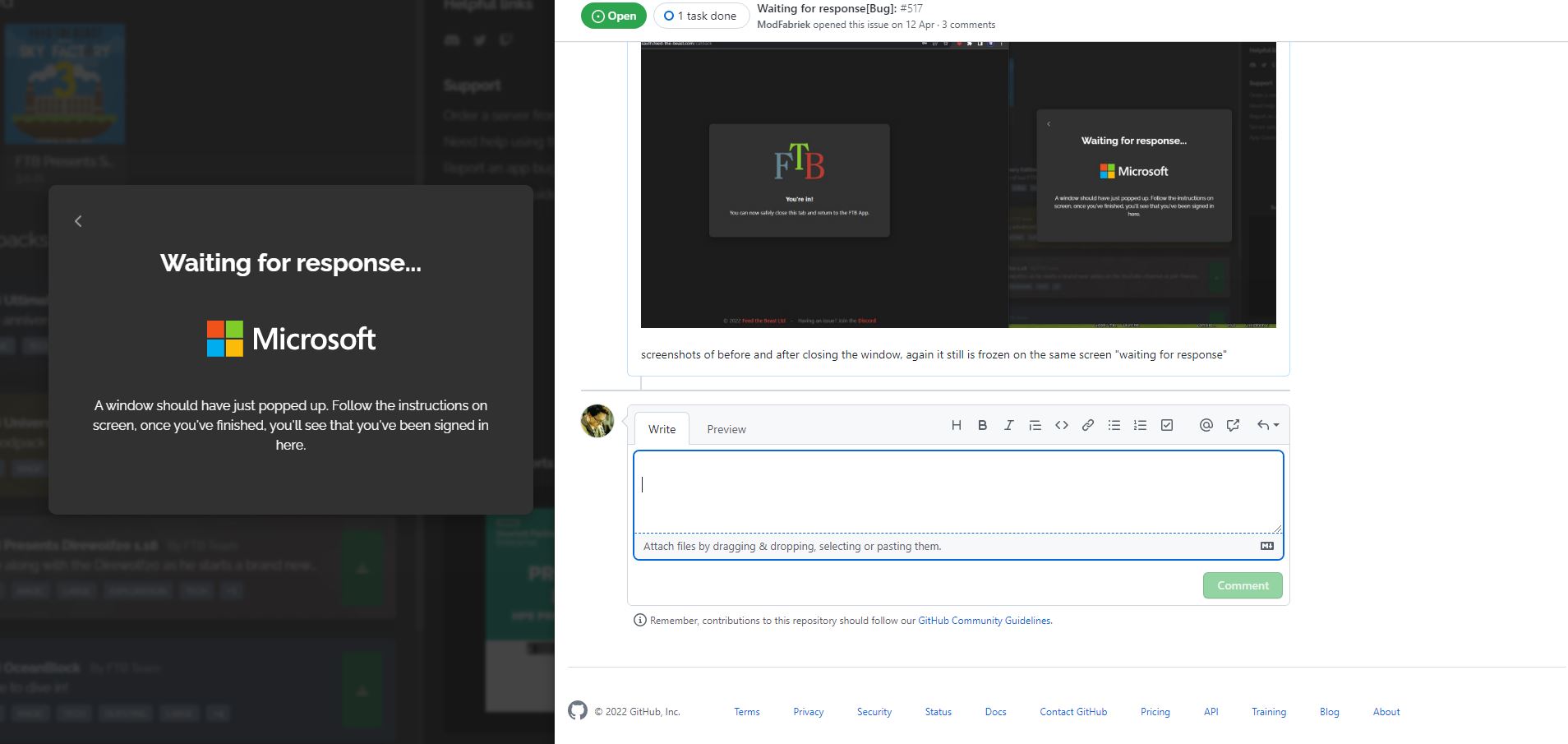This screenshot has width=1568, height=744.
Task: Click the ModFabriek author link
Action: (x=783, y=25)
